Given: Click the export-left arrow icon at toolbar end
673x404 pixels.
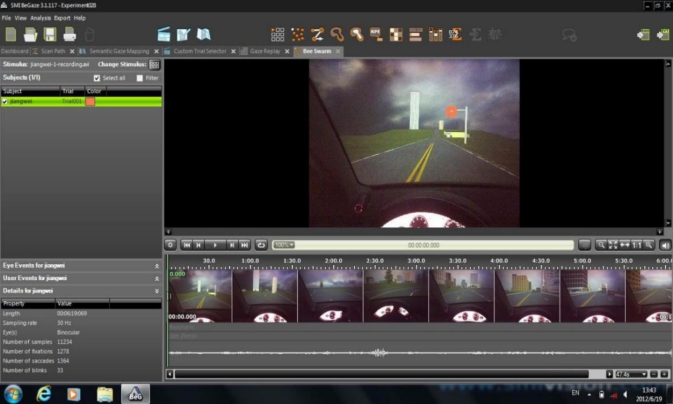Looking at the screenshot, I should pyautogui.click(x=643, y=34).
